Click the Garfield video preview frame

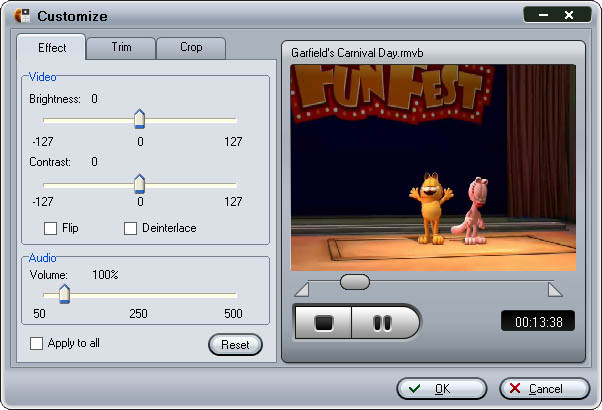coord(433,168)
